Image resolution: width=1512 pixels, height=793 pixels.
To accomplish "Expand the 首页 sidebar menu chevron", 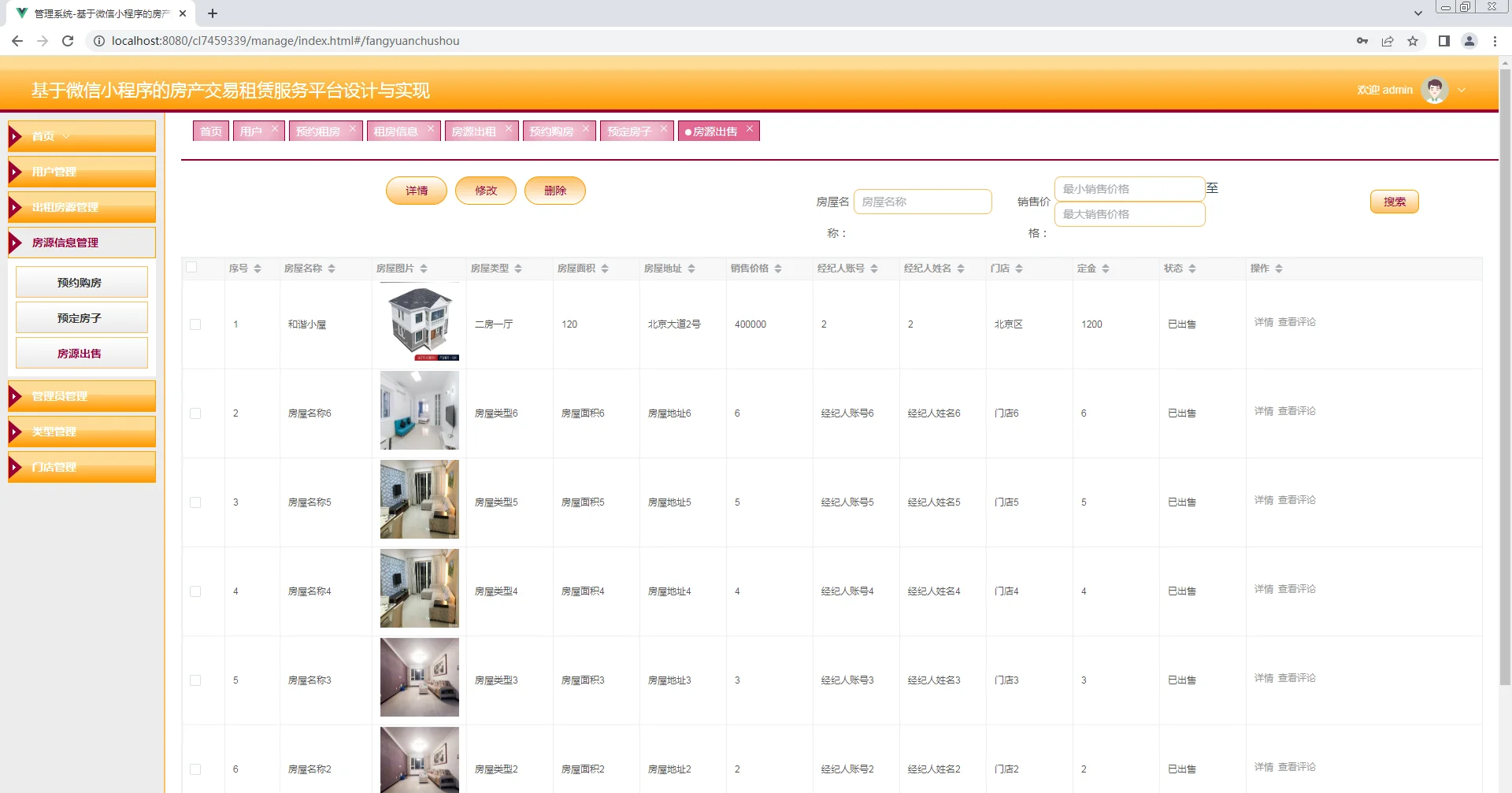I will [x=66, y=135].
